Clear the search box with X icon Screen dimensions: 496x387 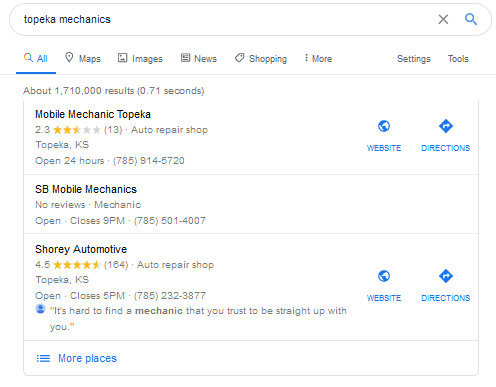point(443,19)
